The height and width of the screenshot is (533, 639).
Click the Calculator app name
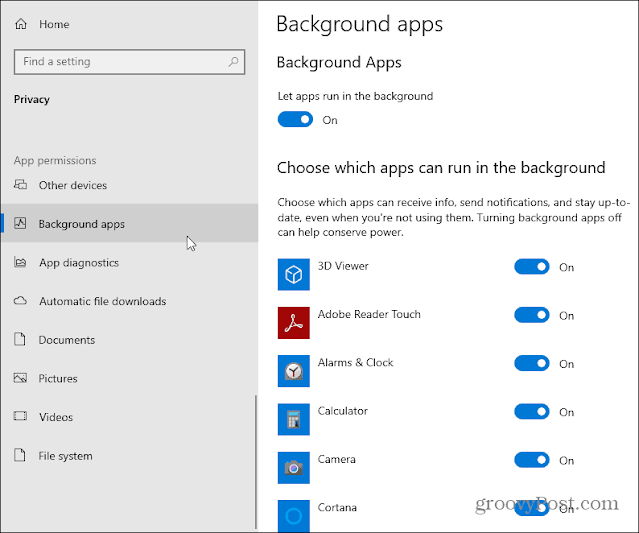coord(343,411)
